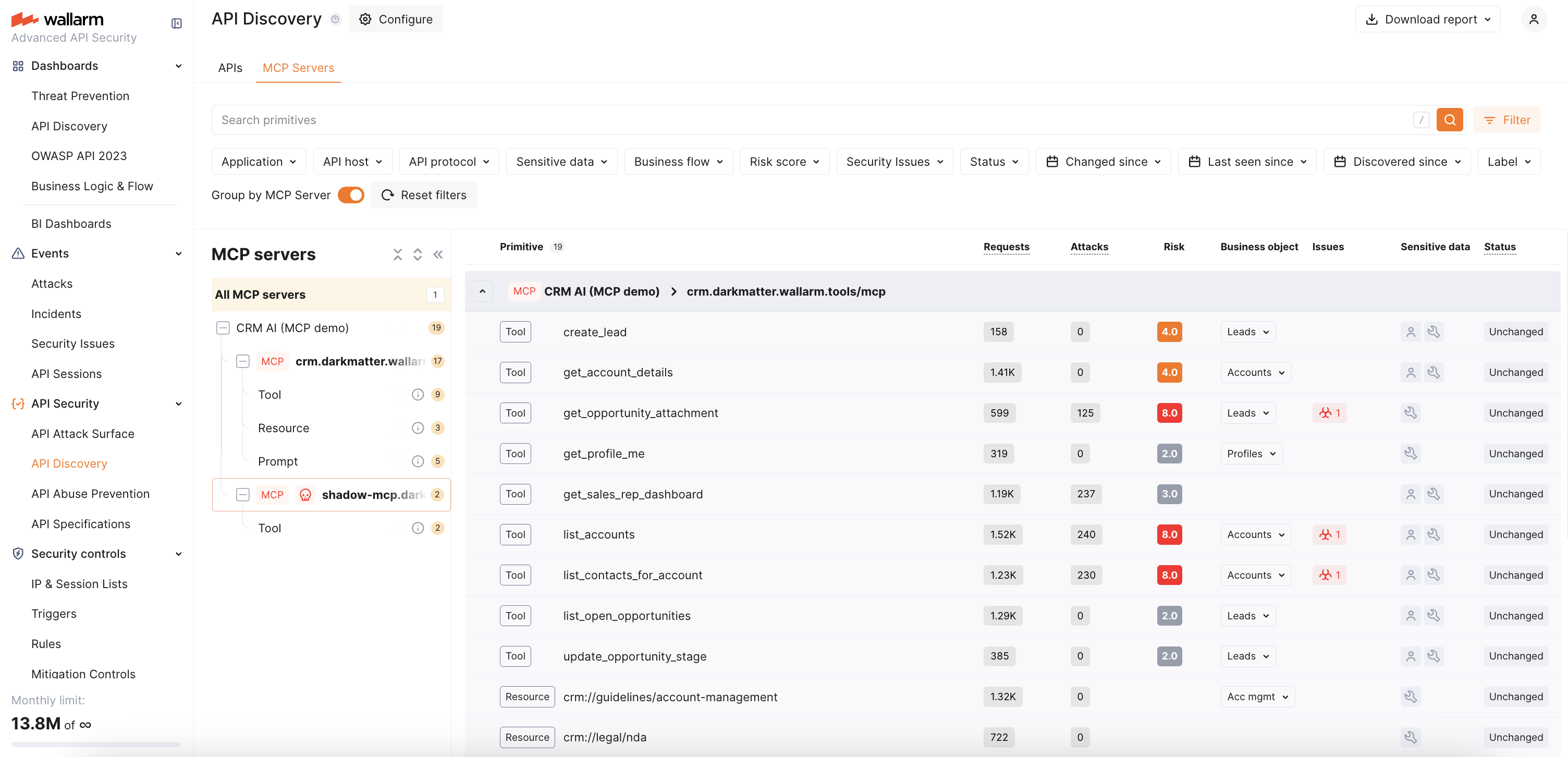Collapse all MCP servers tree icon
Viewport: 1568px width, 757px height.
point(398,254)
